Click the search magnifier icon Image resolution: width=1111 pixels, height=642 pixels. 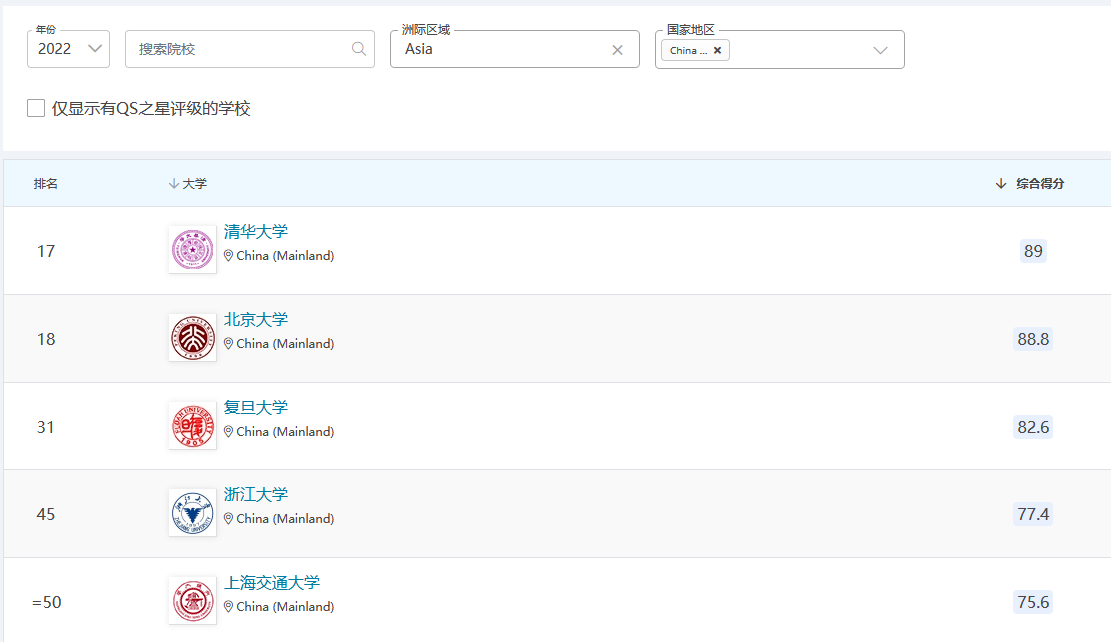tap(359, 49)
